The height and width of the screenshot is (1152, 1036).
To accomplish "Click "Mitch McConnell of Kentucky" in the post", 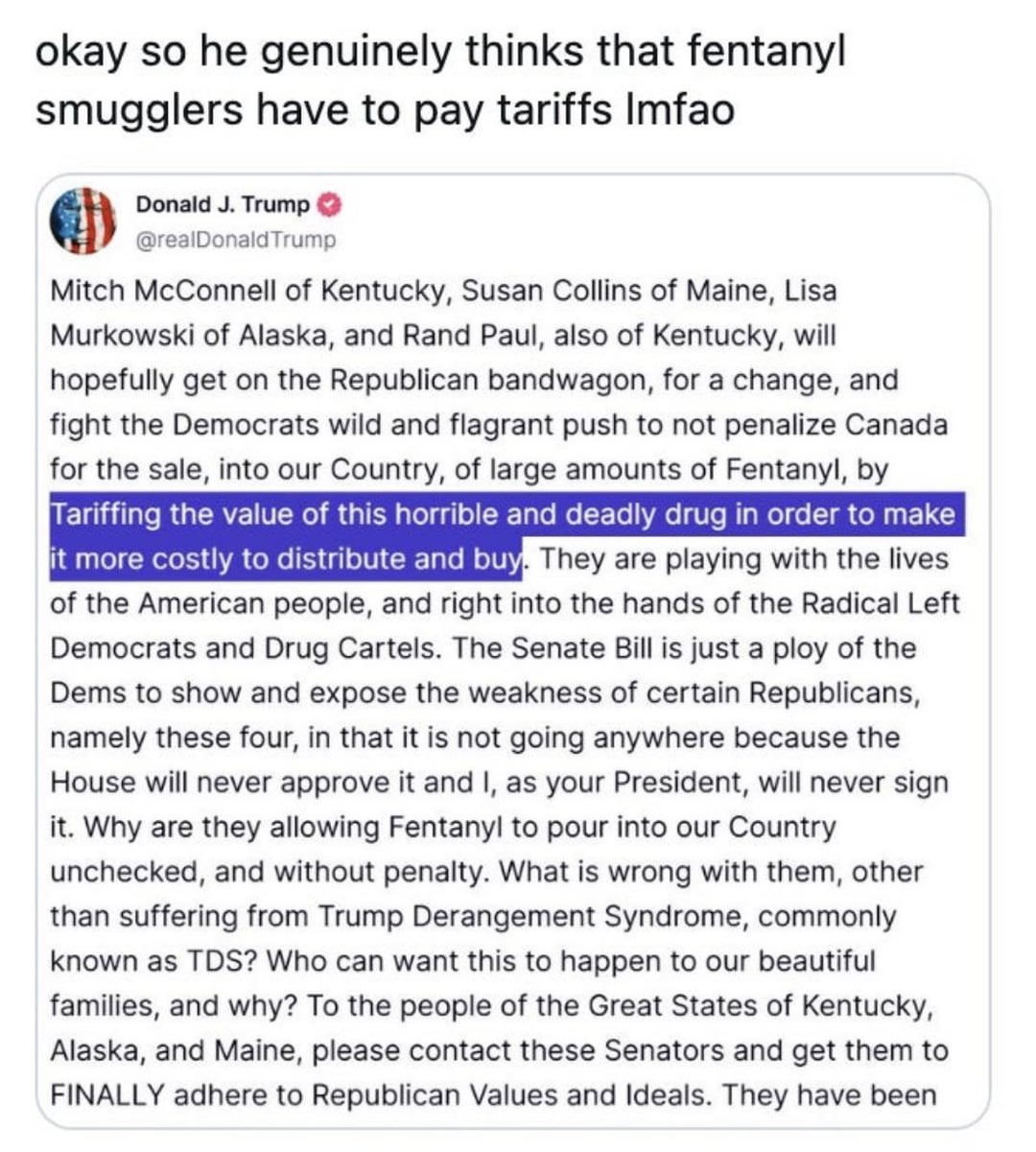I will click(x=247, y=291).
